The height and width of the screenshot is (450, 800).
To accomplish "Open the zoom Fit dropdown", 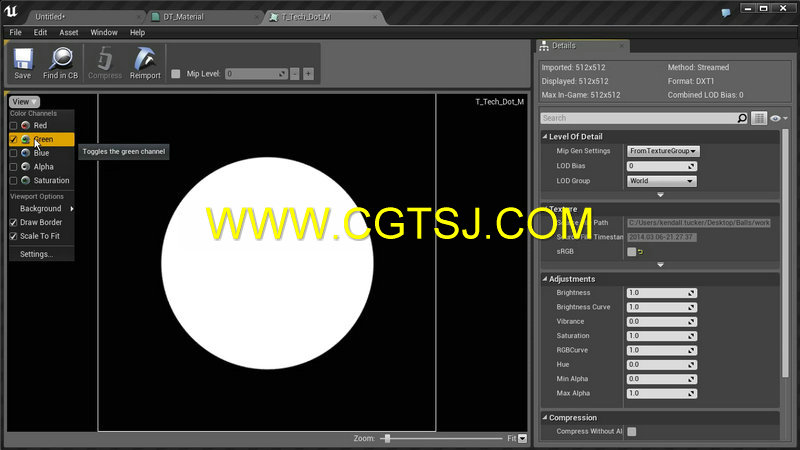I will [522, 438].
